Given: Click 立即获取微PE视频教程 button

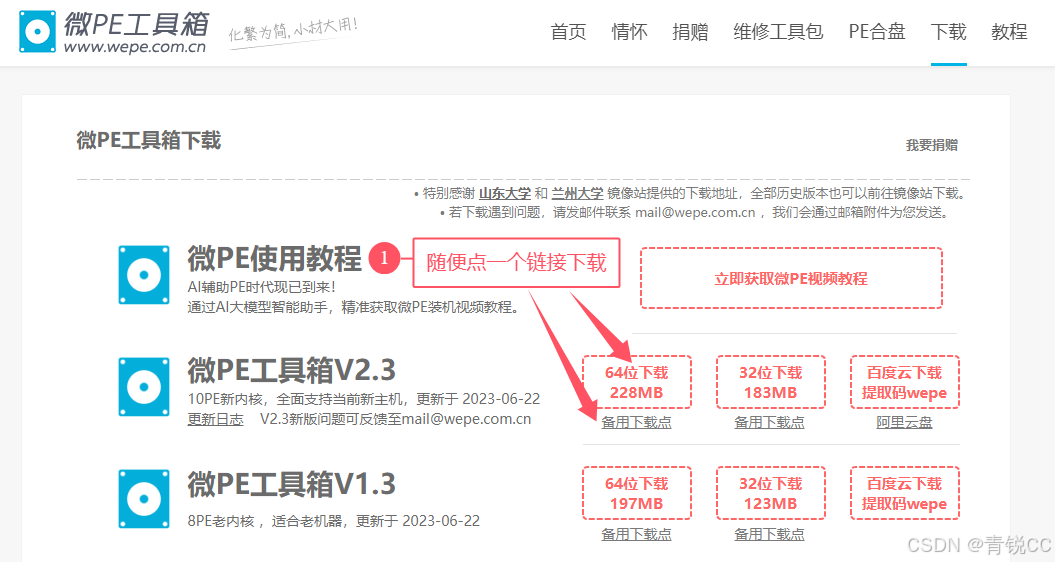Looking at the screenshot, I should pos(791,278).
